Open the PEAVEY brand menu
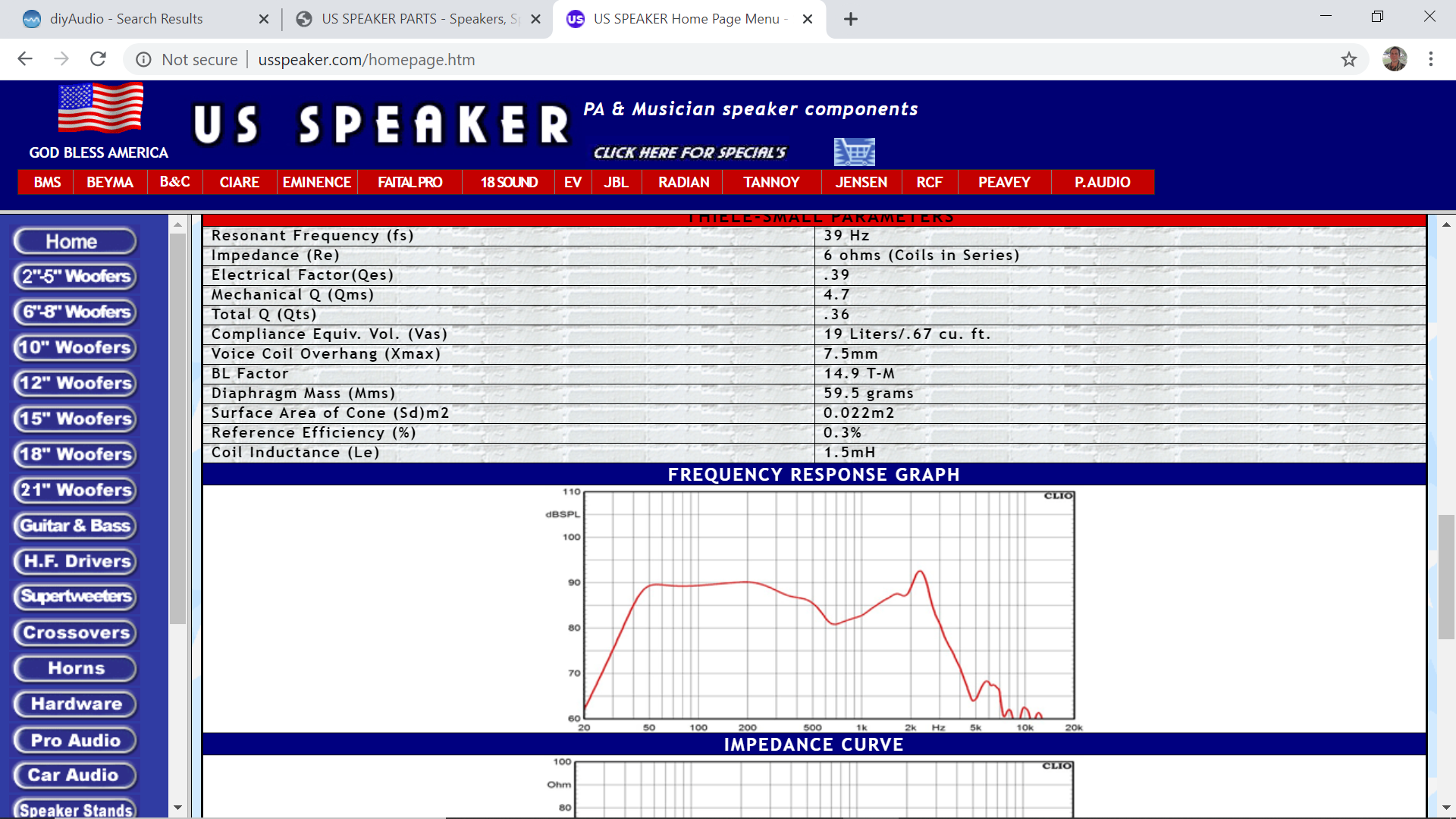The image size is (1456, 819). (x=1004, y=182)
